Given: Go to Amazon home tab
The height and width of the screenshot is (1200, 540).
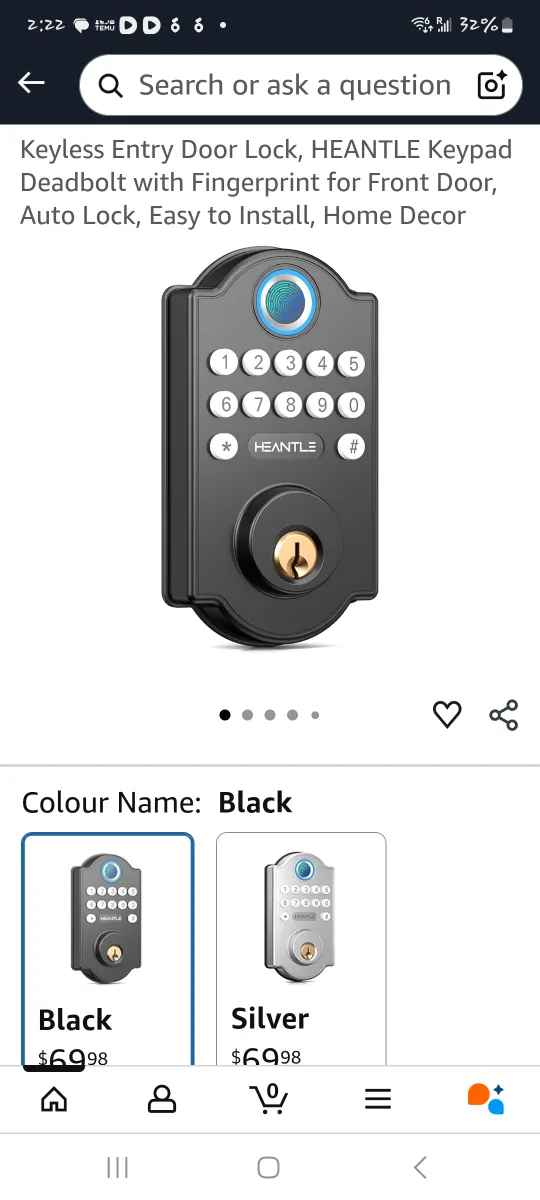Looking at the screenshot, I should click(x=54, y=1099).
